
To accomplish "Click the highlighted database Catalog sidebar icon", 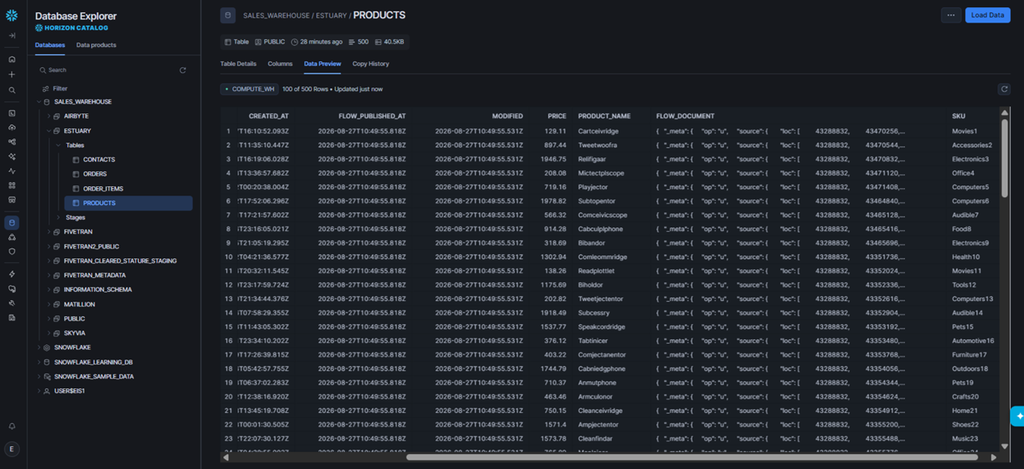I will coord(12,223).
